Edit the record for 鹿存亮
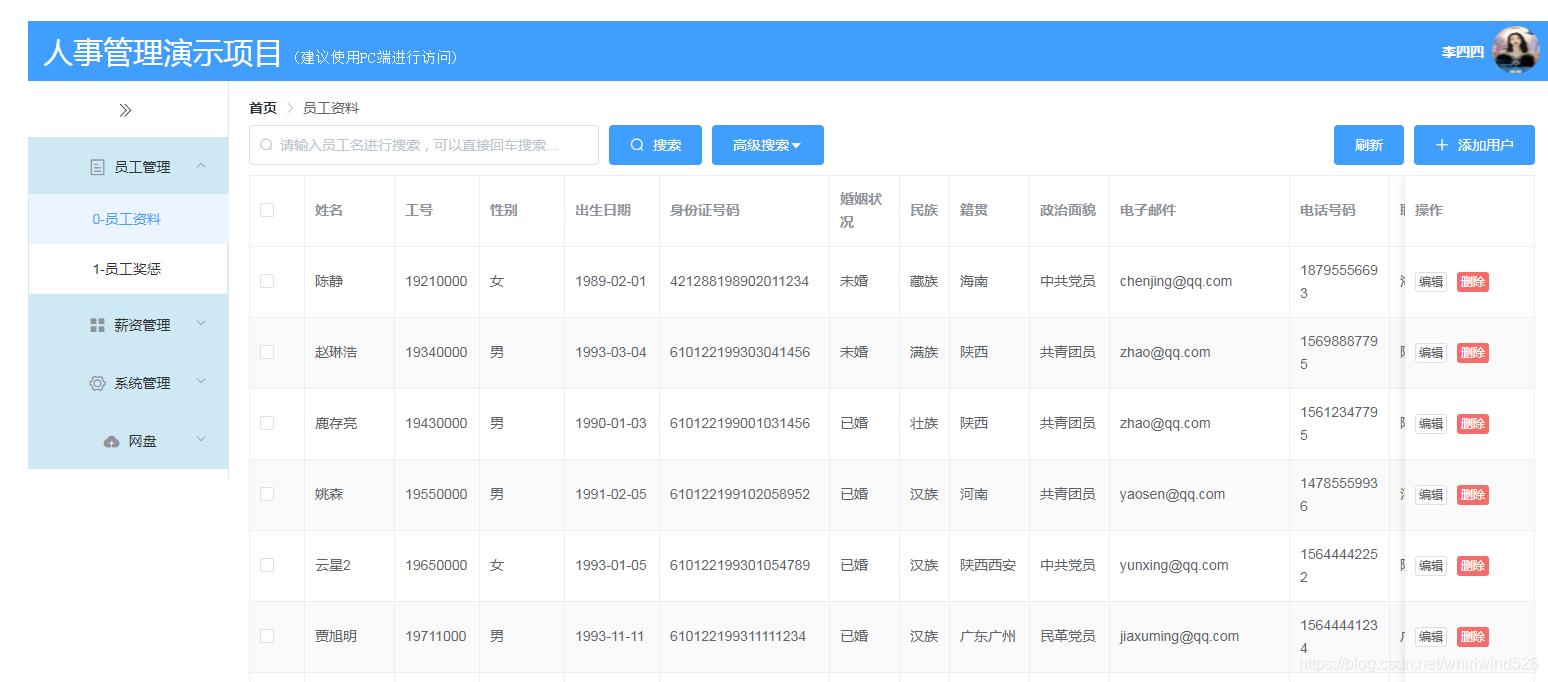This screenshot has height=682, width=1548. (1430, 424)
